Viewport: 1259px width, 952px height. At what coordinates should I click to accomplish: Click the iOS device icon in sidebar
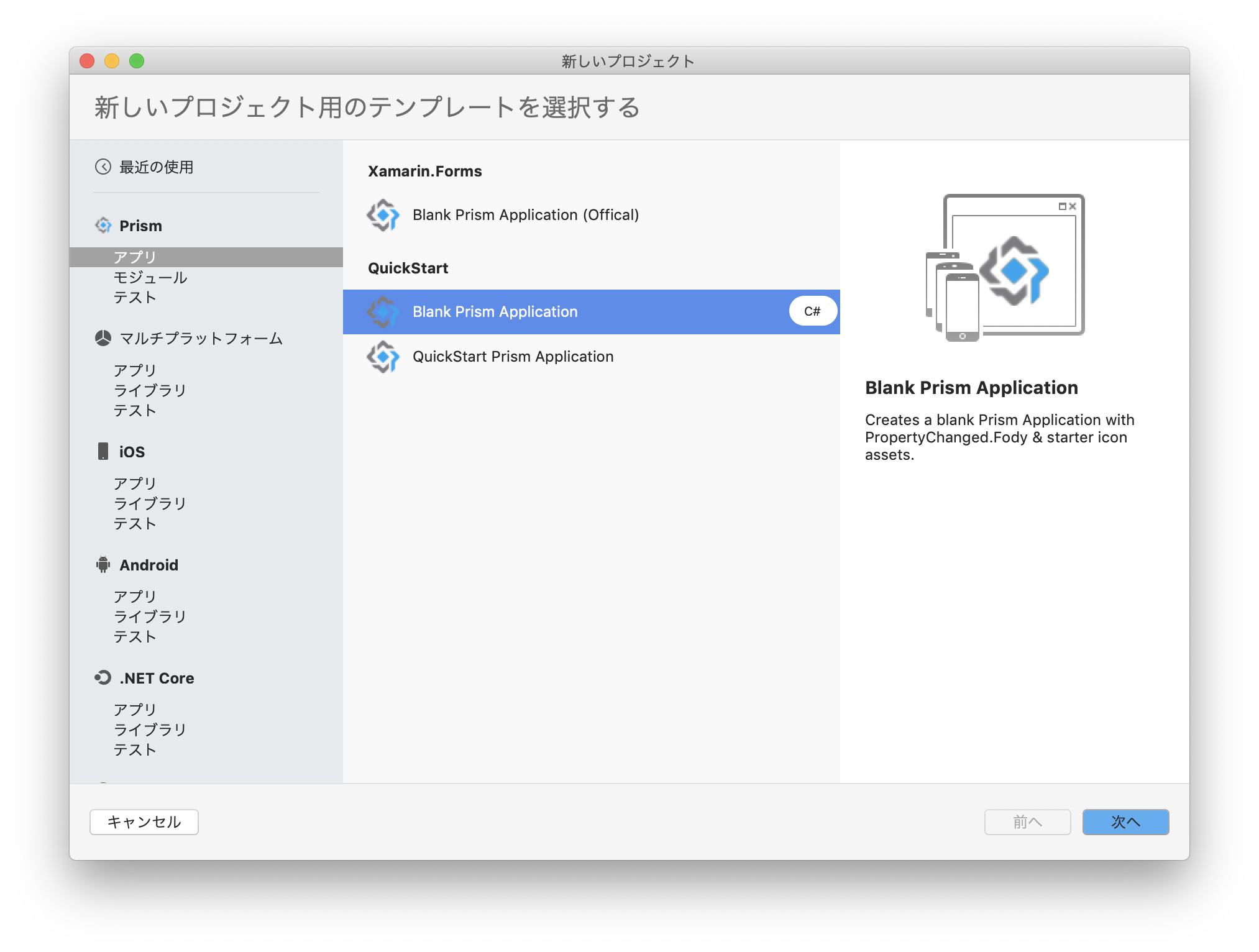coord(104,452)
